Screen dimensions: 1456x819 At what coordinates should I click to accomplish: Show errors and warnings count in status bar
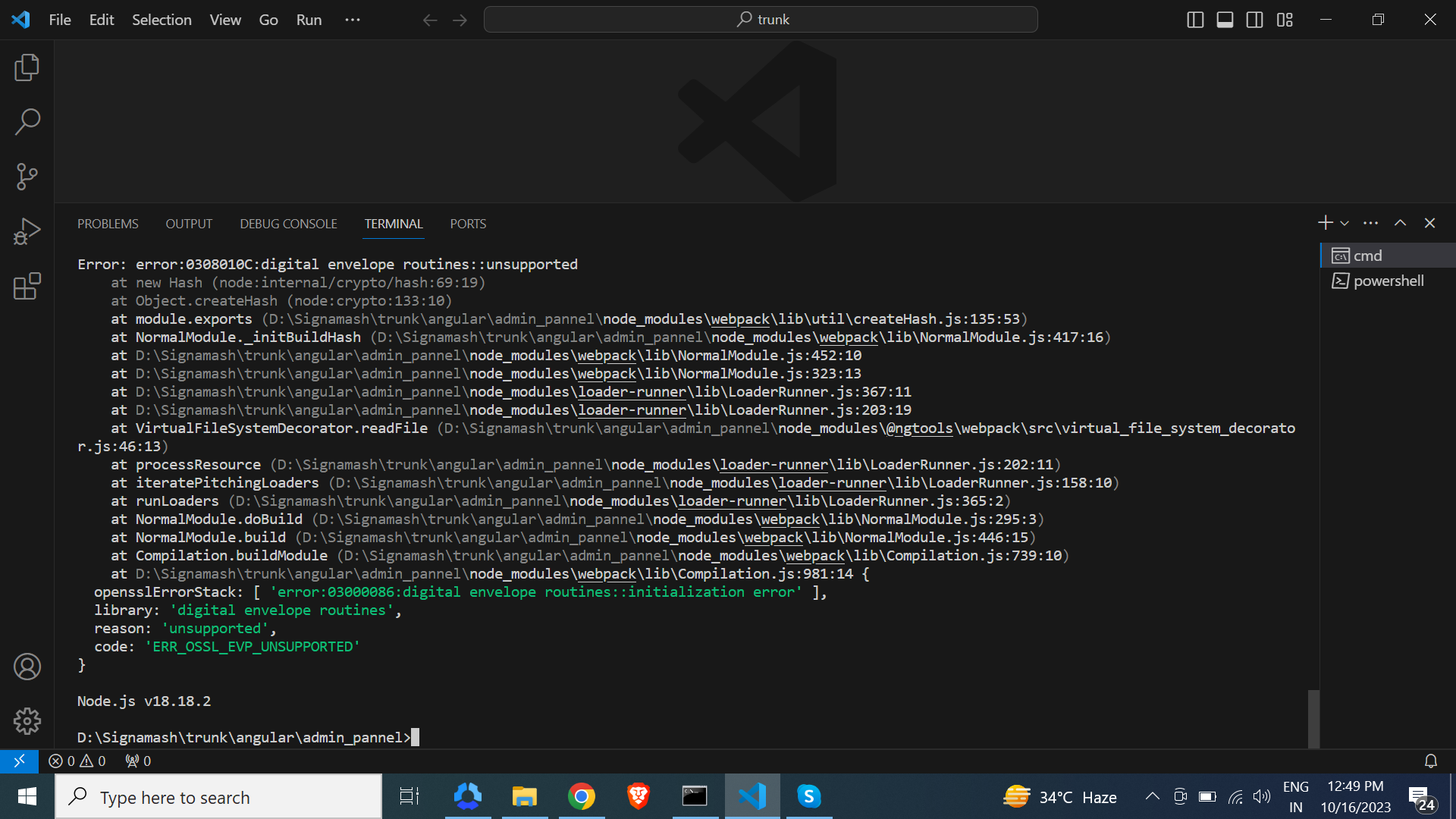77,761
